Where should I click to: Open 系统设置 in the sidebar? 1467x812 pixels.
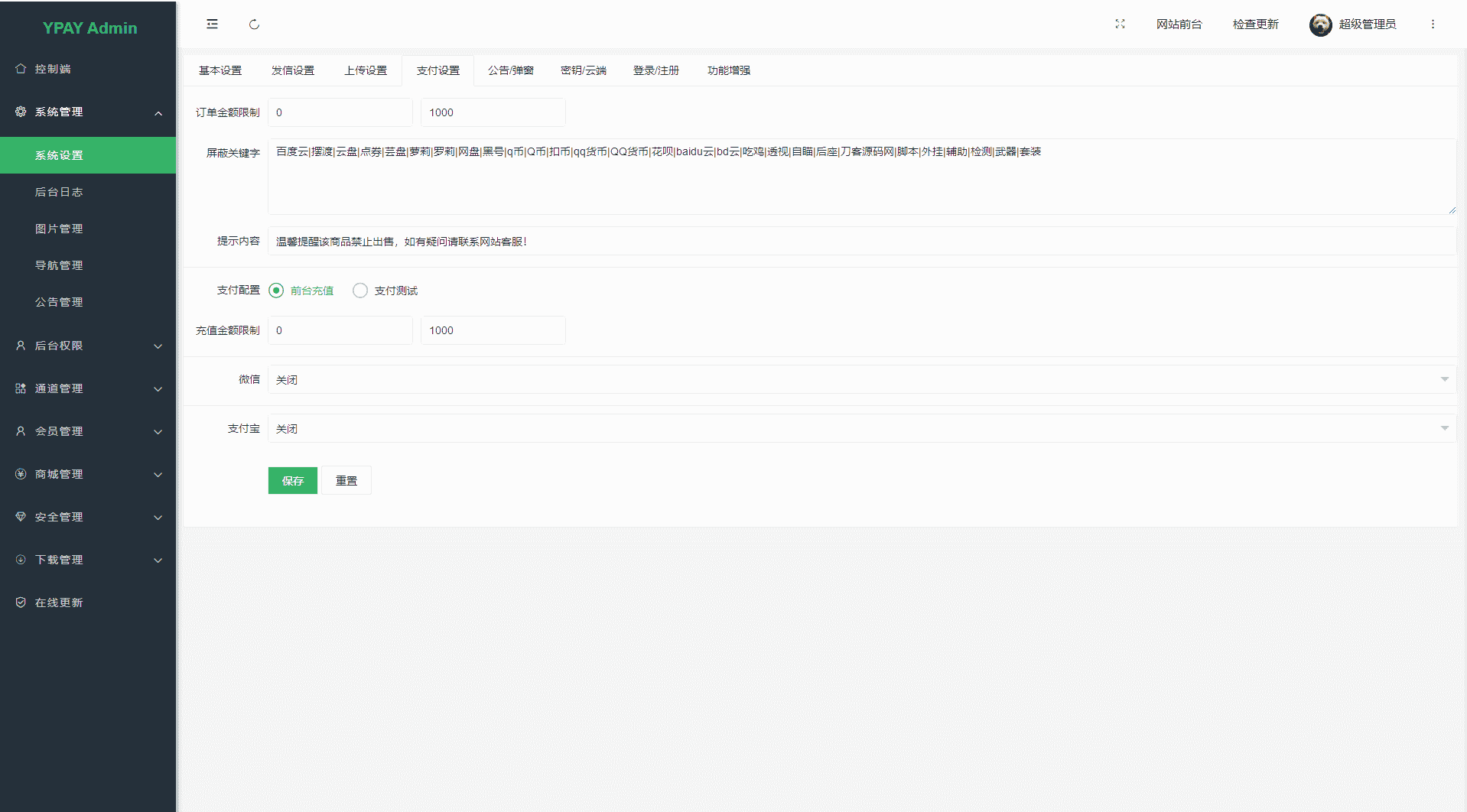tap(88, 155)
